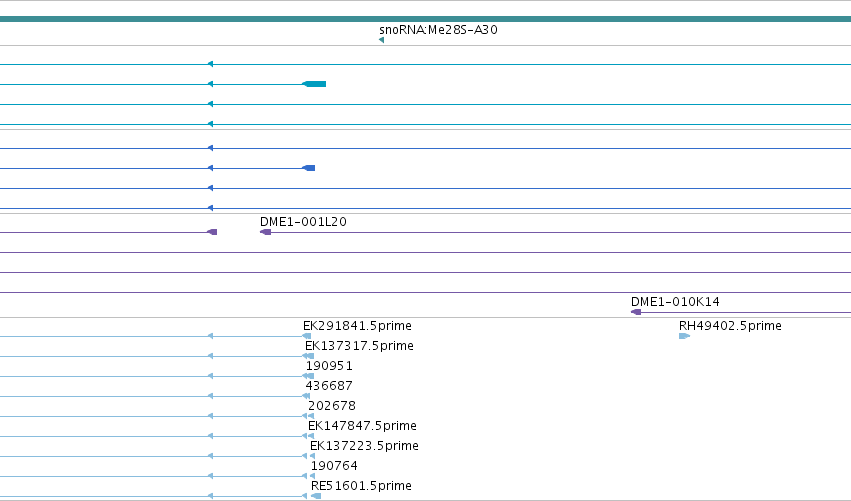Select the RH49402.5prime EST arrow glyph

[x=684, y=336]
